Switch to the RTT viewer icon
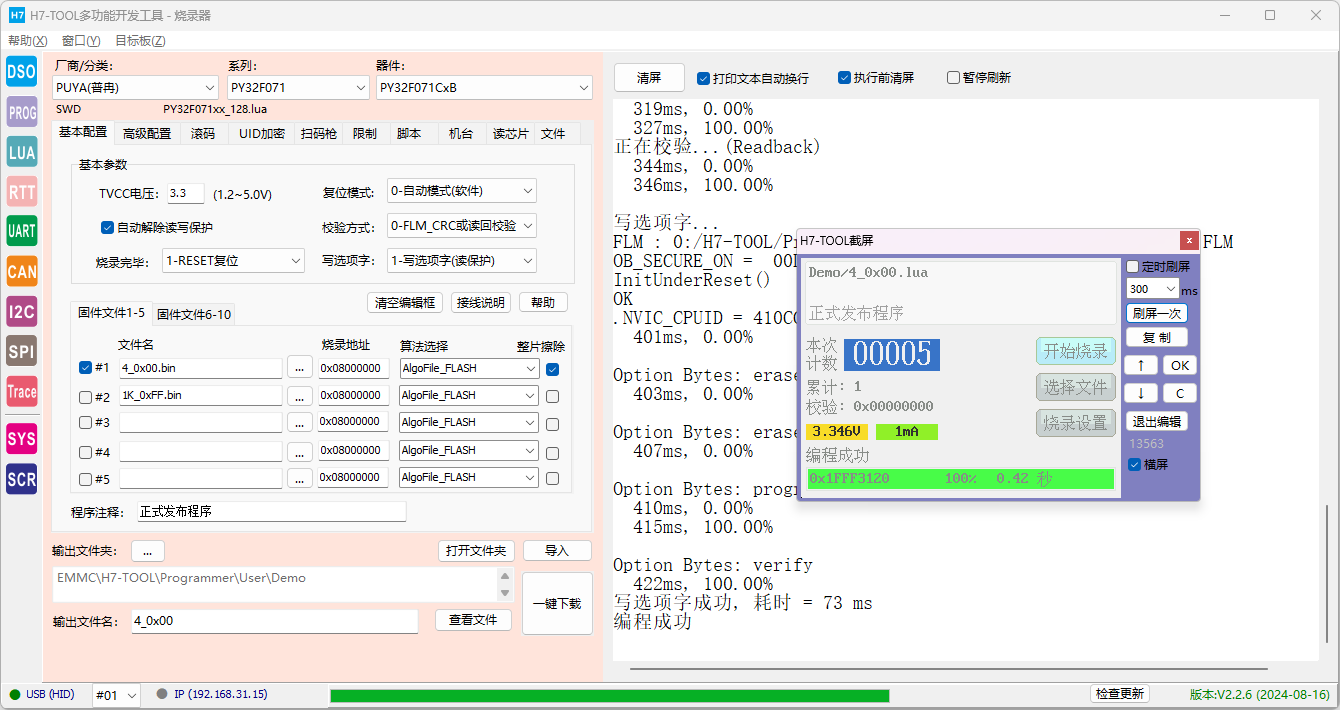The image size is (1340, 710). click(x=22, y=191)
